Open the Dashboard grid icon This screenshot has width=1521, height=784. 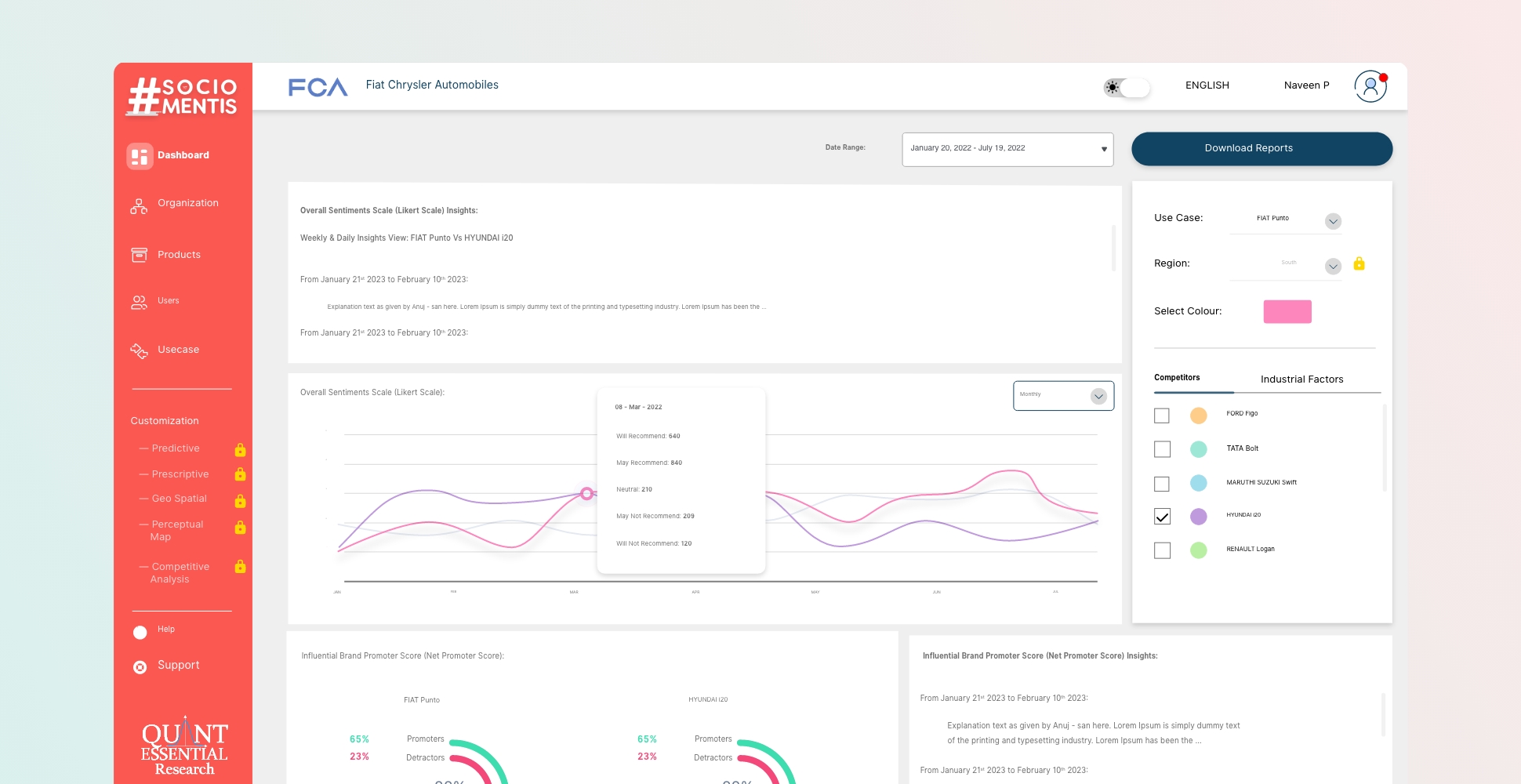point(140,156)
